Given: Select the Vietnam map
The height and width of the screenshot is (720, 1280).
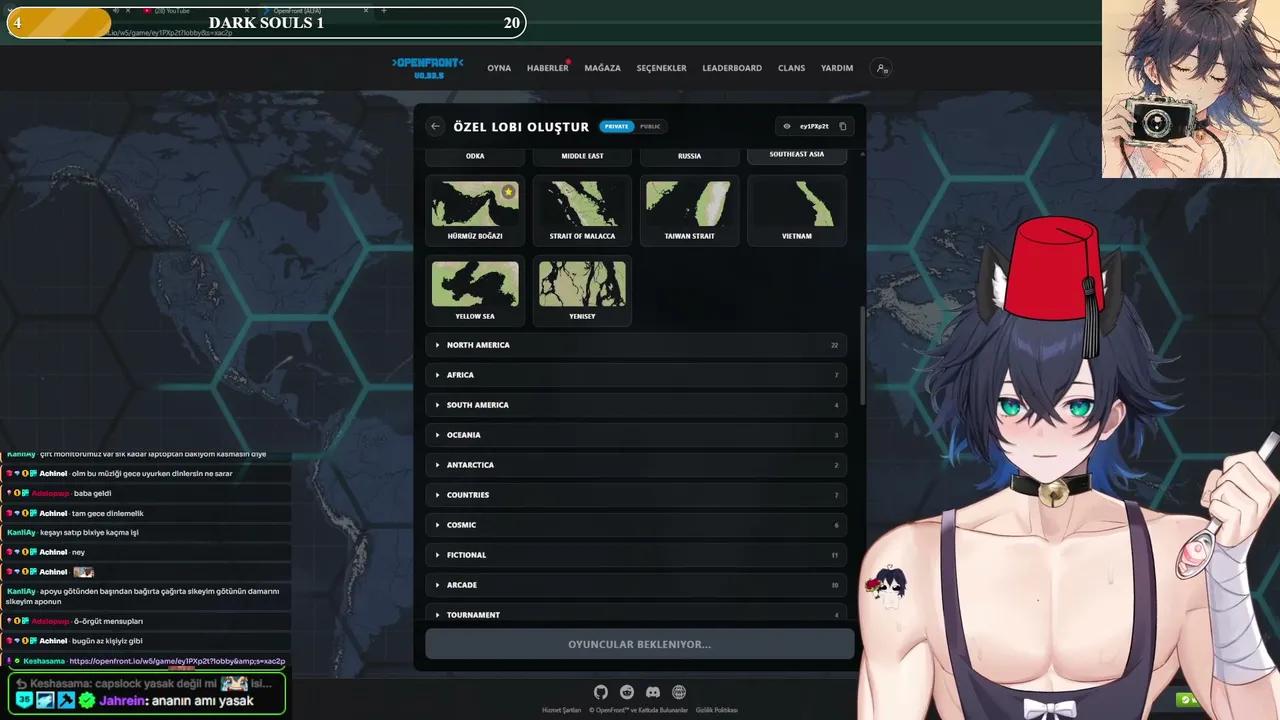Looking at the screenshot, I should coord(797,210).
